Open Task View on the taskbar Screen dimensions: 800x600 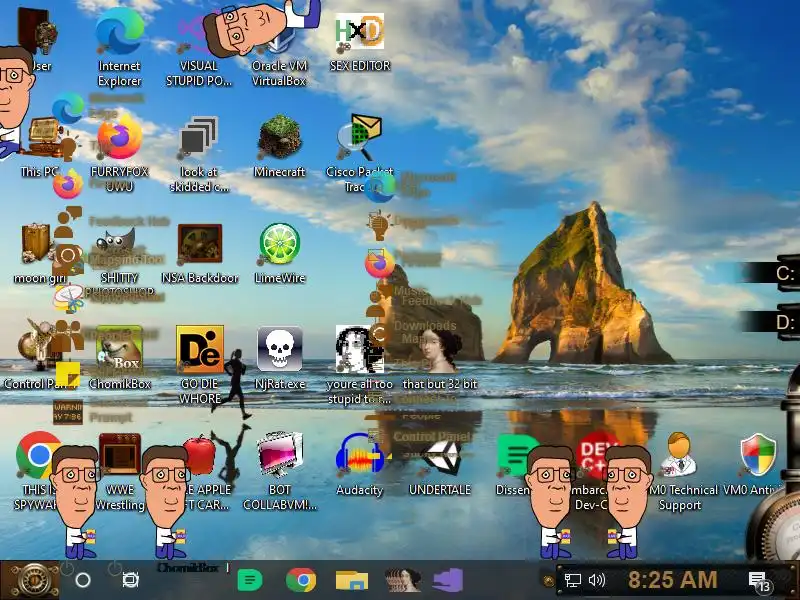click(130, 580)
